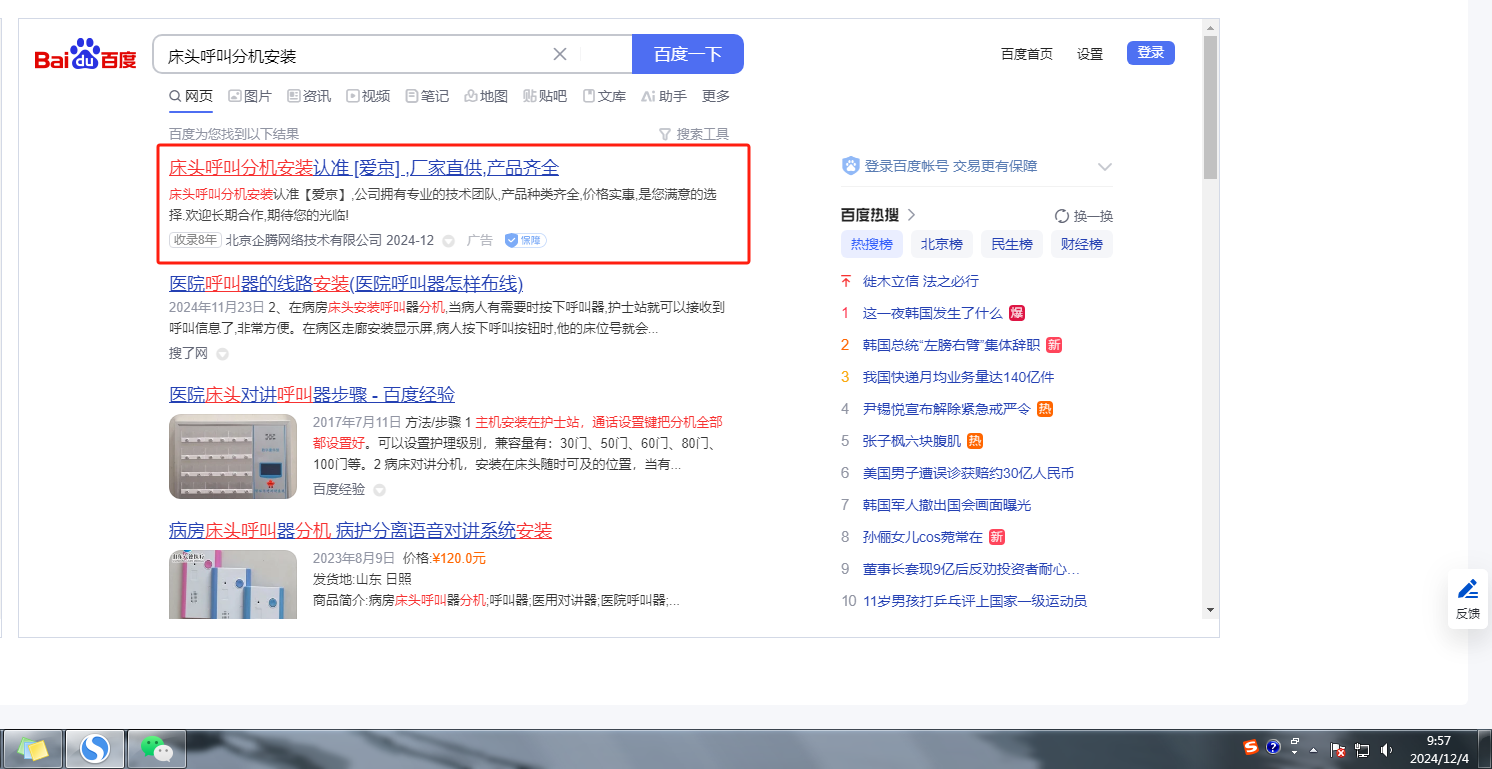Click the 保障 shield badge on the ad
Screen dimensions: 1492x769
(x=525, y=240)
